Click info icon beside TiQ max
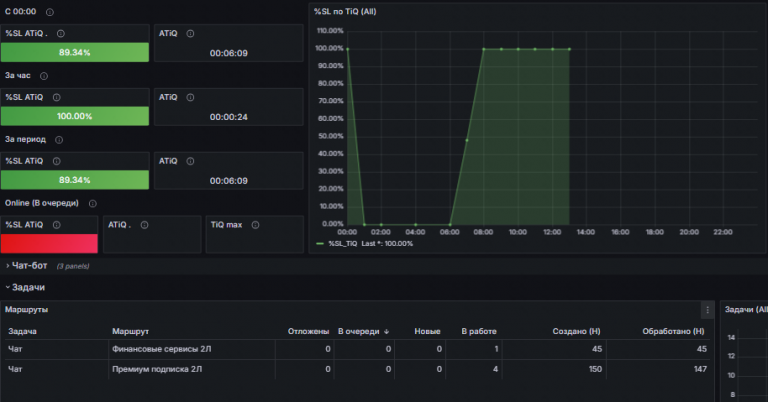 point(255,225)
